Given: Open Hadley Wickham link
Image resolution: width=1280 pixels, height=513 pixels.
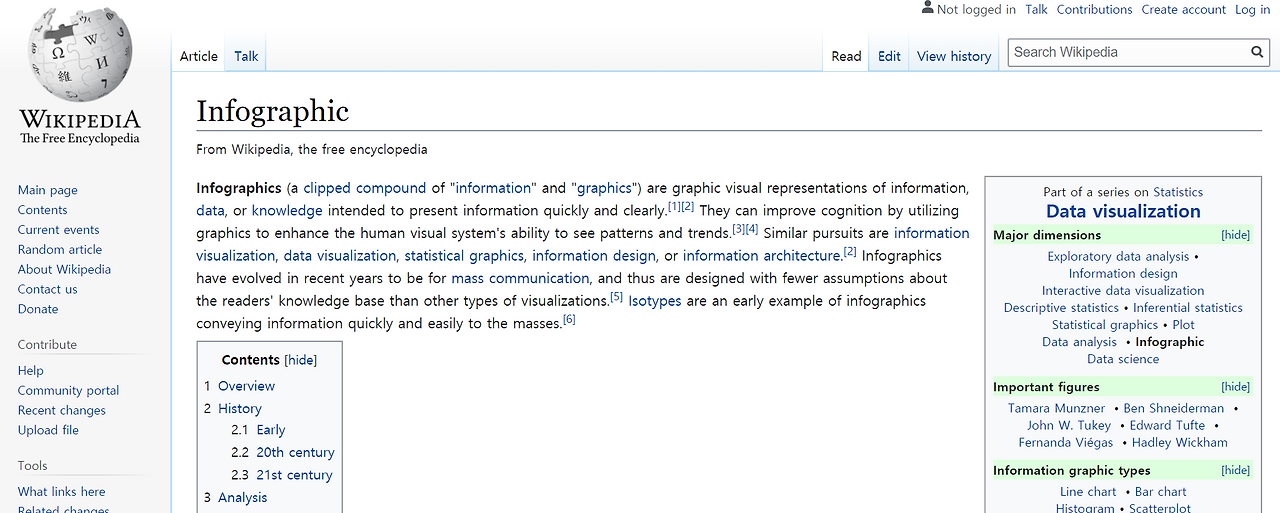Looking at the screenshot, I should tap(1180, 443).
